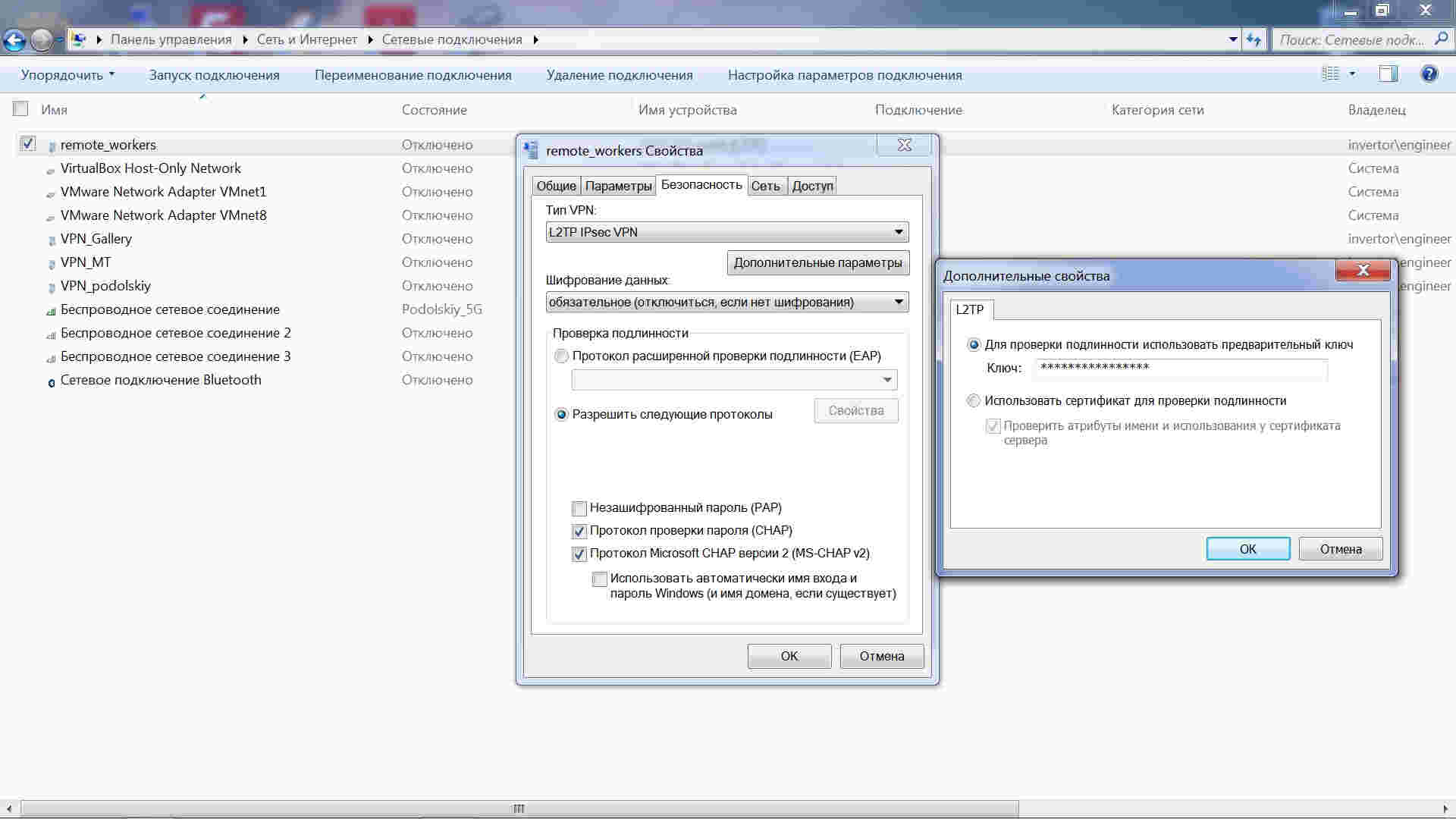Switch to the Доступ tab
1456x819 pixels.
(812, 186)
